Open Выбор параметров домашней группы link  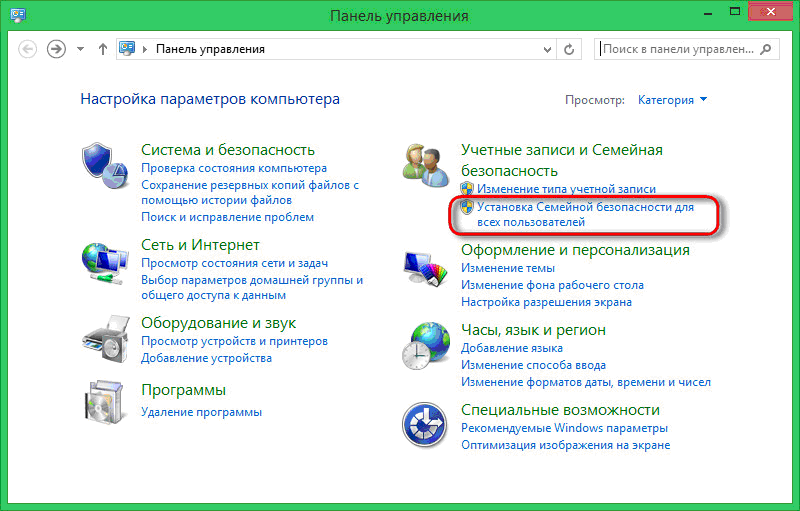(252, 287)
